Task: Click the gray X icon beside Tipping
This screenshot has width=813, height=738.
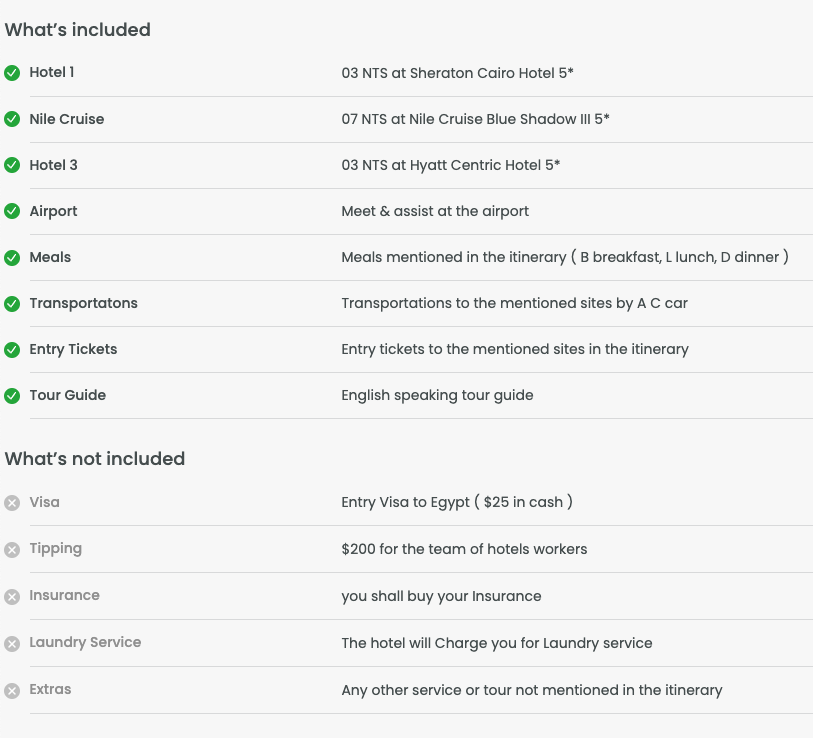Action: click(x=12, y=549)
